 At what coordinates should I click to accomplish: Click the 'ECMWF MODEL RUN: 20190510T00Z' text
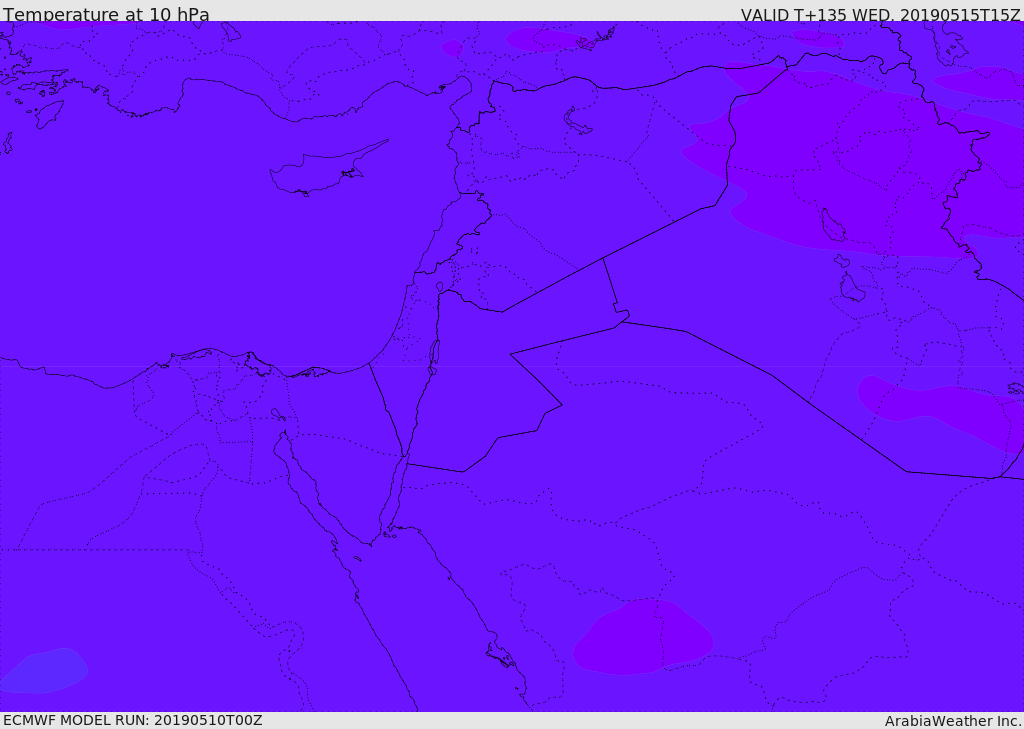[133, 720]
